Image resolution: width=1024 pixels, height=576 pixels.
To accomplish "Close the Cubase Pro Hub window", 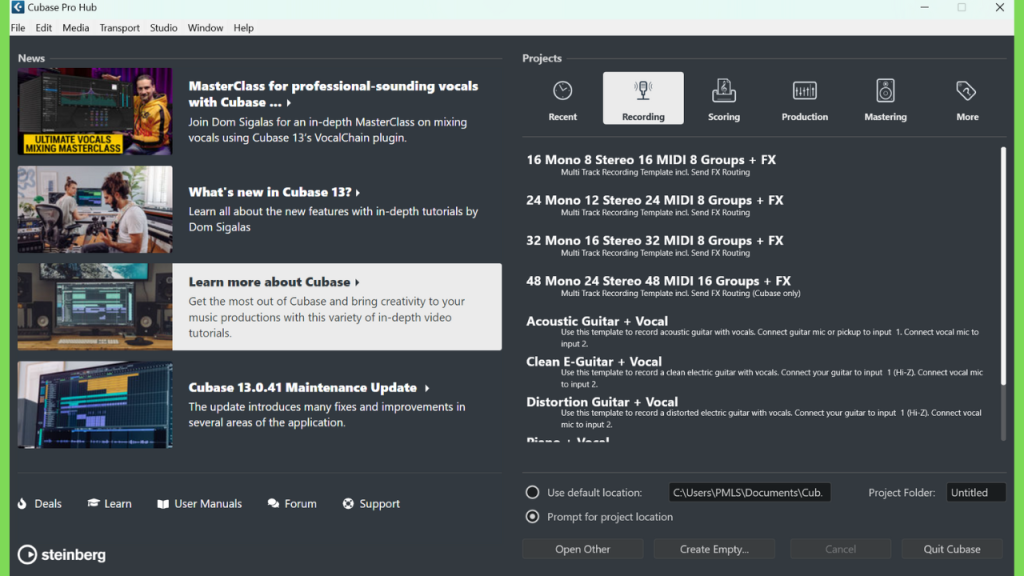I will tap(1000, 7).
